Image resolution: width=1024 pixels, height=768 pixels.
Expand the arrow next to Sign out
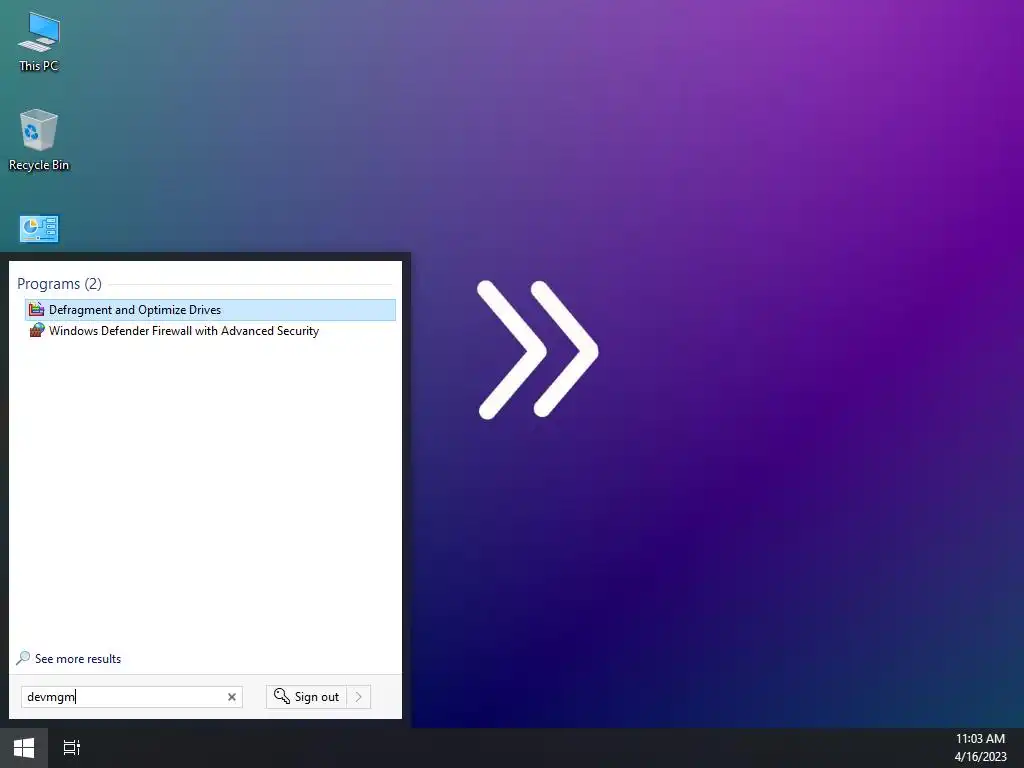[x=359, y=697]
